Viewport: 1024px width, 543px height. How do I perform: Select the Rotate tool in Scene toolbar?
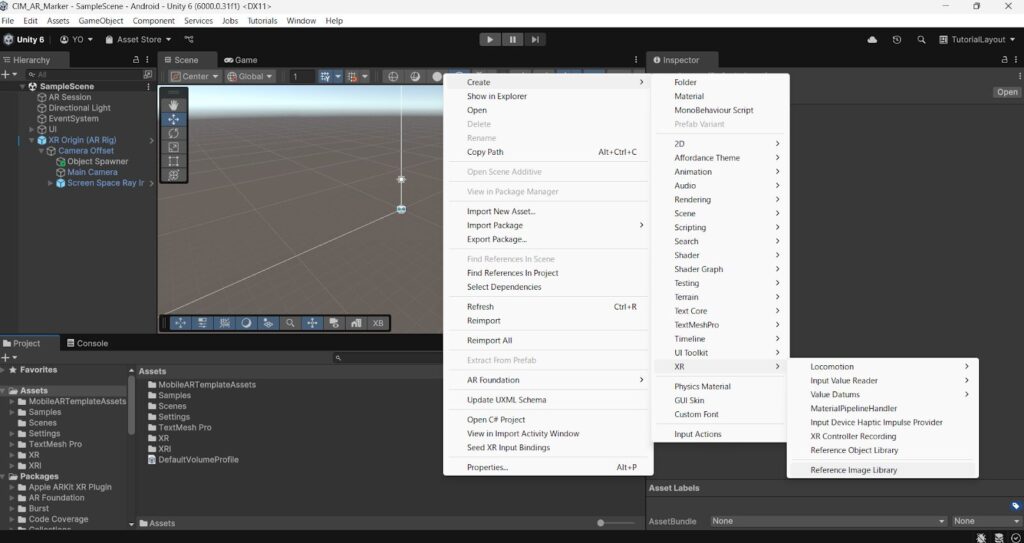point(173,133)
